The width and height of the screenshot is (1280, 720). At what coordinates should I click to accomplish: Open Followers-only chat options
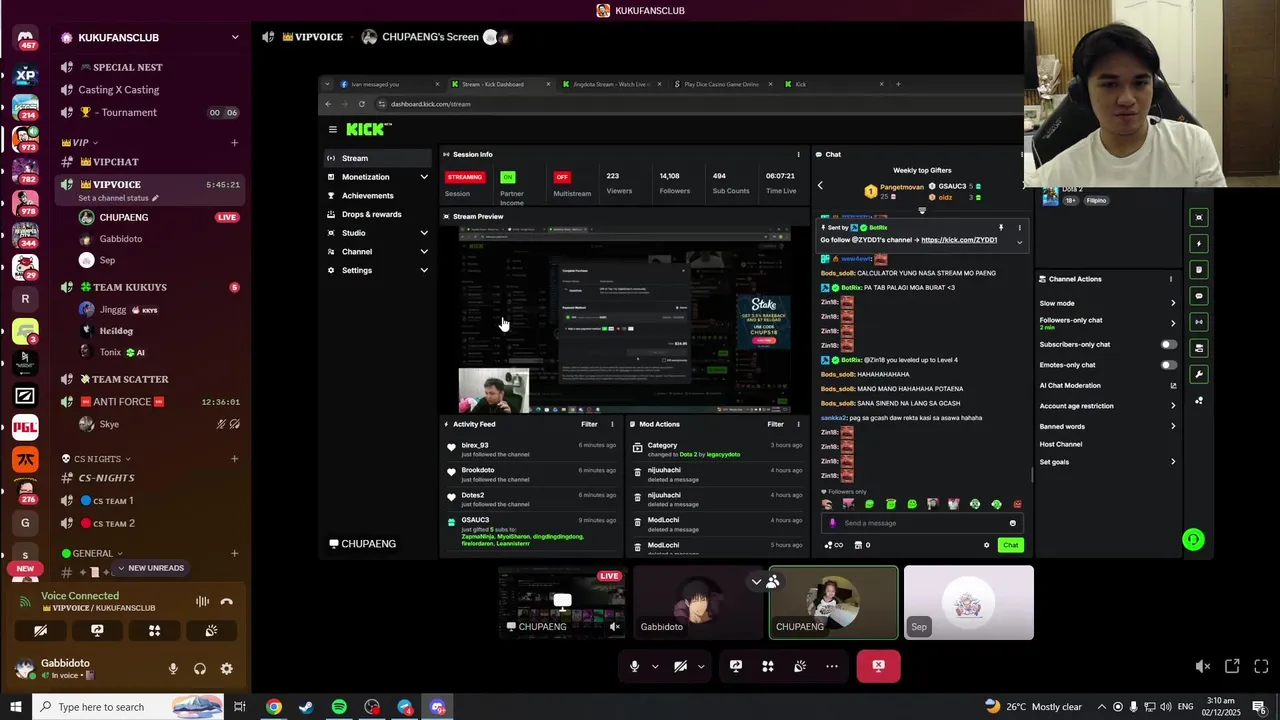(x=1107, y=323)
